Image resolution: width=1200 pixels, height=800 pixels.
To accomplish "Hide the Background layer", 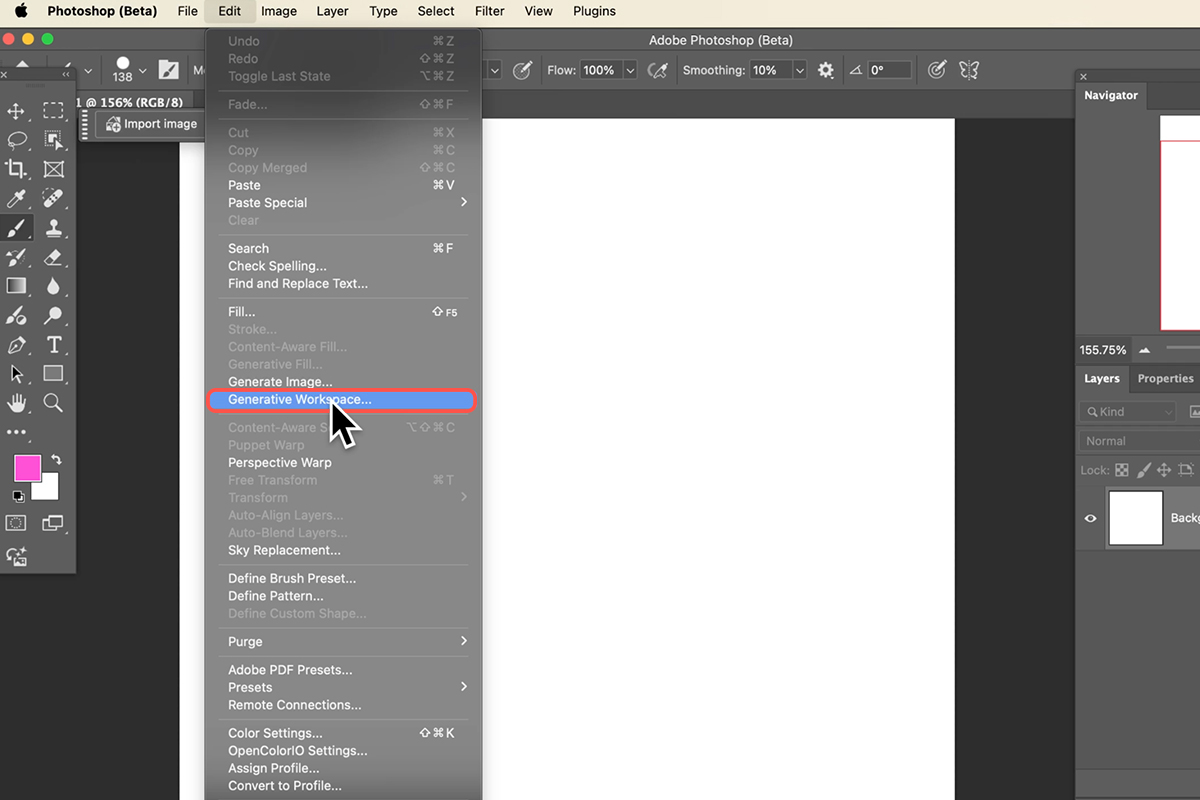I will coord(1091,518).
